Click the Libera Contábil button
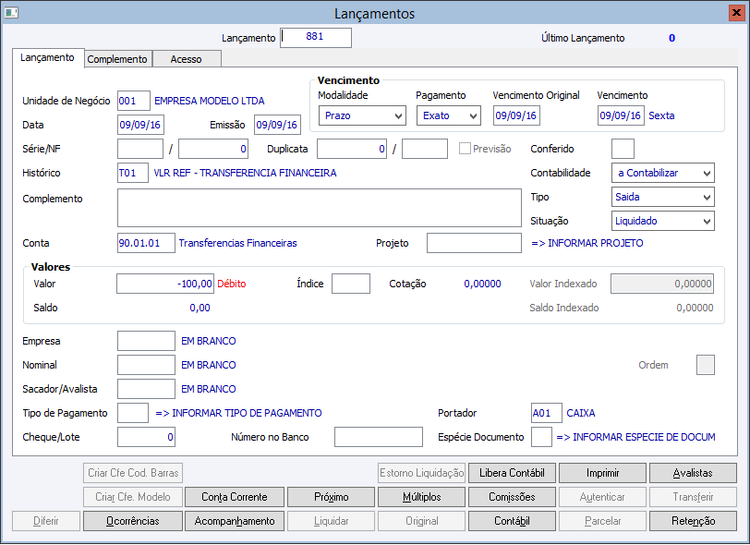The width and height of the screenshot is (750, 545). [x=512, y=473]
